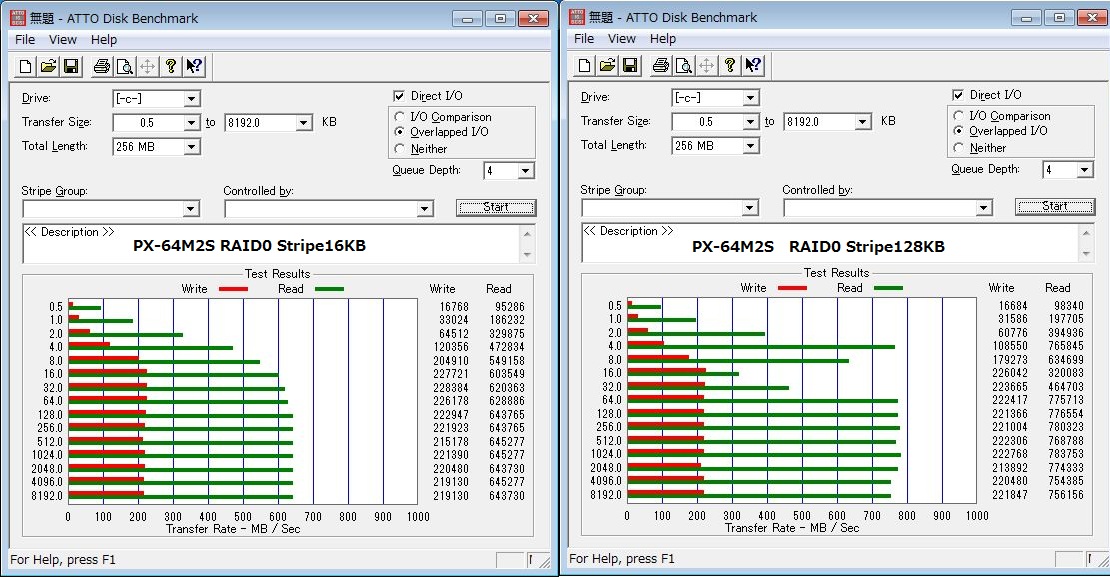Click Save disk icon in left window toolbar

point(71,67)
